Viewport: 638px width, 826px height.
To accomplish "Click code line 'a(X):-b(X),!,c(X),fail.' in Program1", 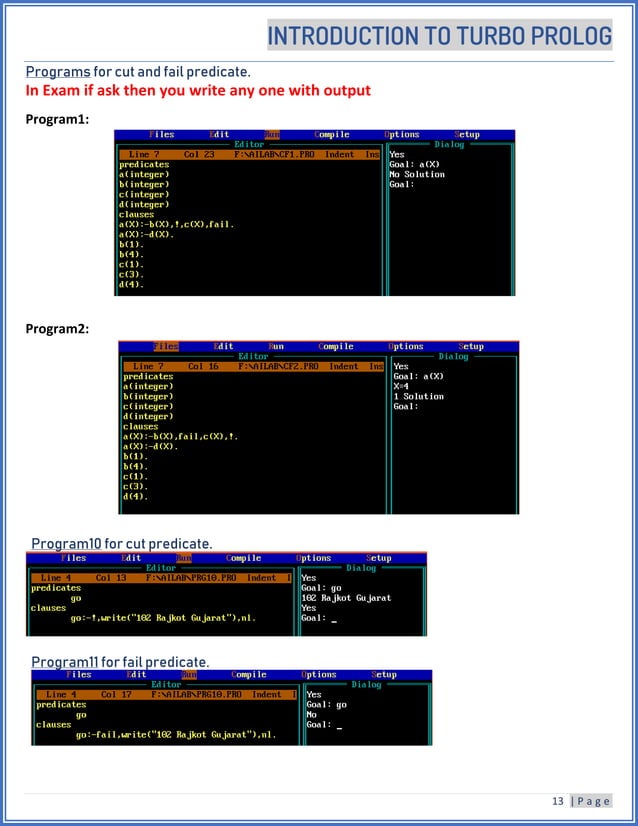I will click(176, 224).
